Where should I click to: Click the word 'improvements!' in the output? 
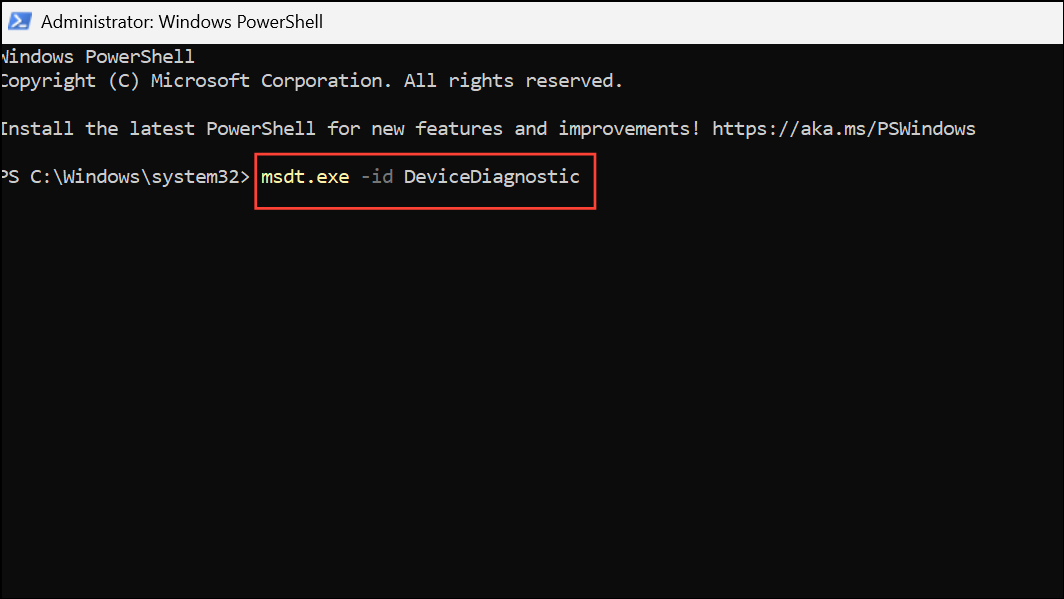coord(629,129)
